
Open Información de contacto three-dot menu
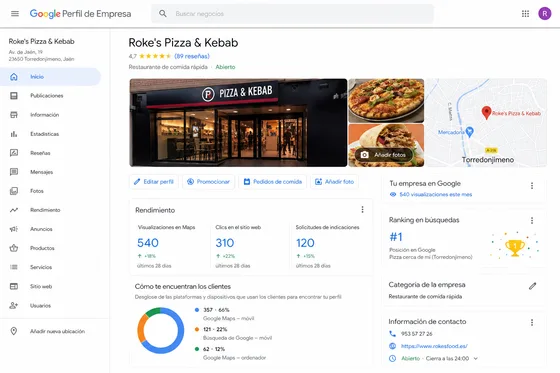point(532,323)
